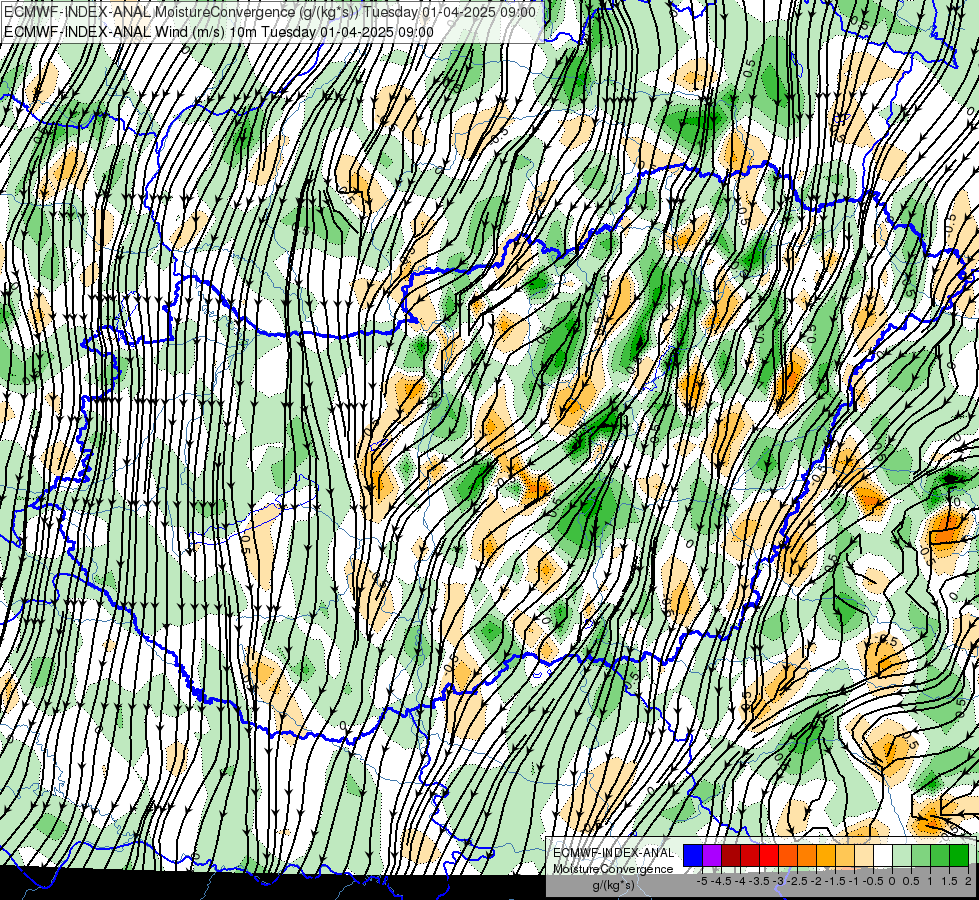The image size is (979, 900).
Task: Click the blue swatch in the legend
Action: pyautogui.click(x=693, y=855)
